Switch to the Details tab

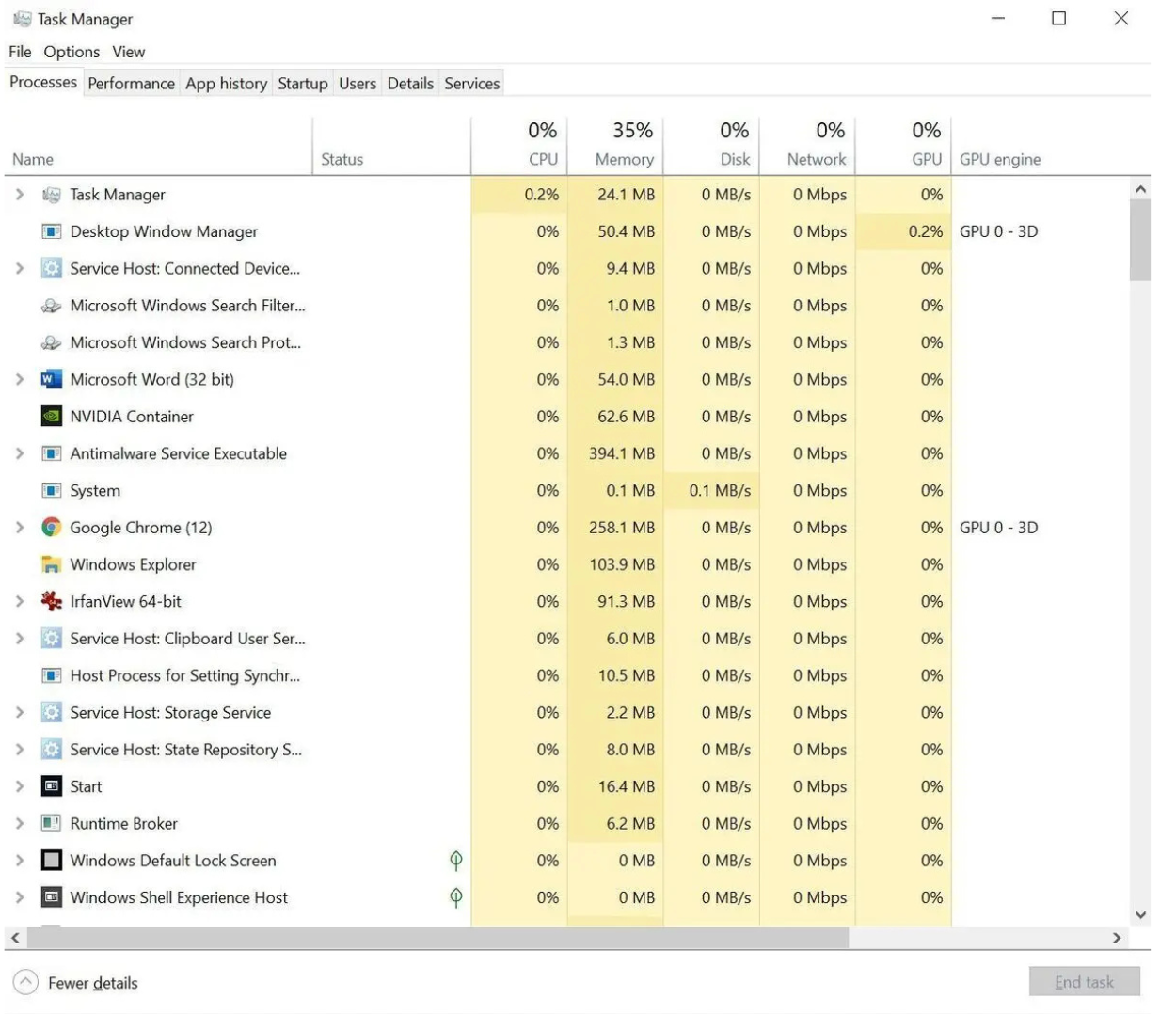[411, 84]
